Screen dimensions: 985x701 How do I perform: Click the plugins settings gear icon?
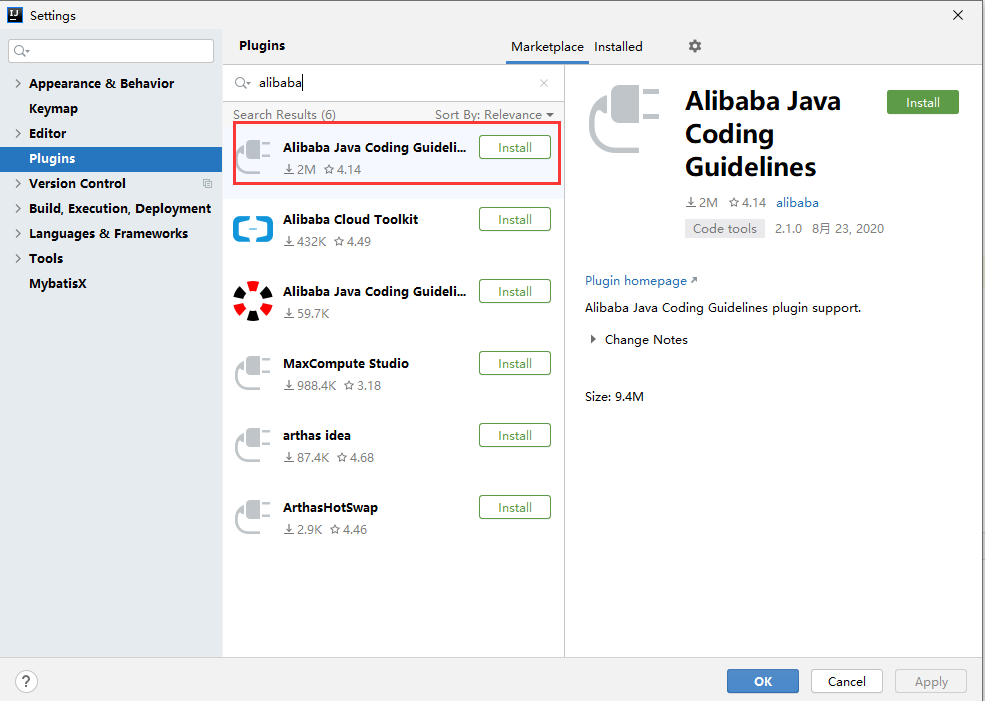[x=694, y=46]
